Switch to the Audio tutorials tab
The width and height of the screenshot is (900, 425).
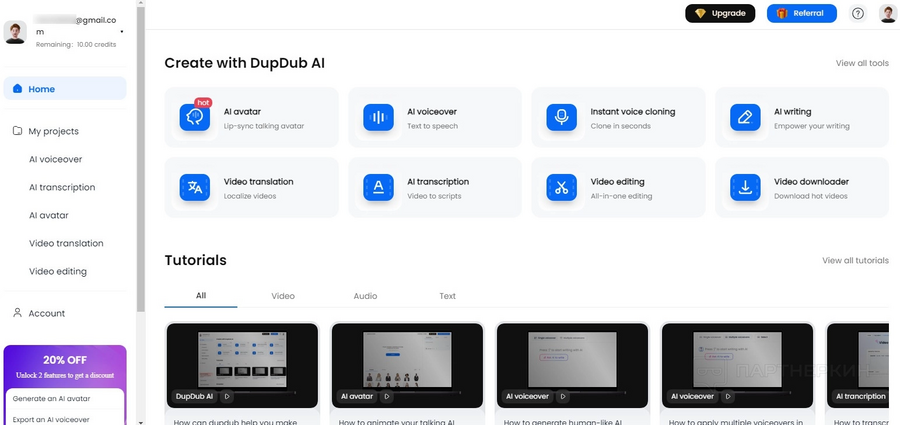(365, 296)
